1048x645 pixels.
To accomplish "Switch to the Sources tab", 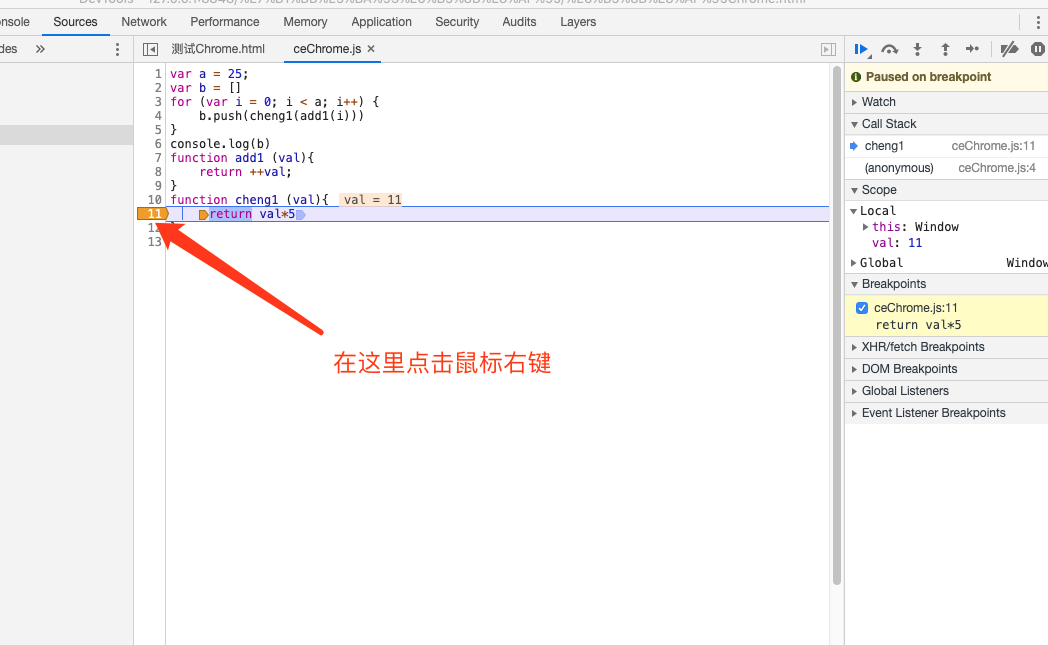I will pyautogui.click(x=76, y=22).
